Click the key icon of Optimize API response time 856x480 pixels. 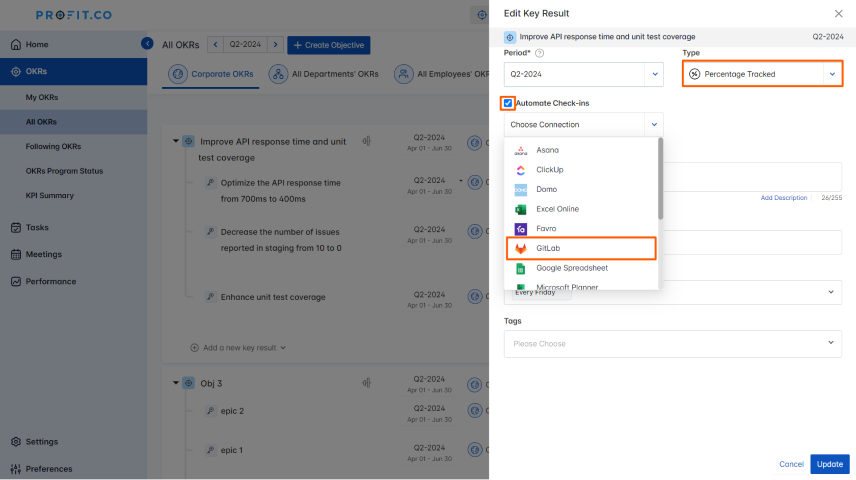(x=210, y=182)
